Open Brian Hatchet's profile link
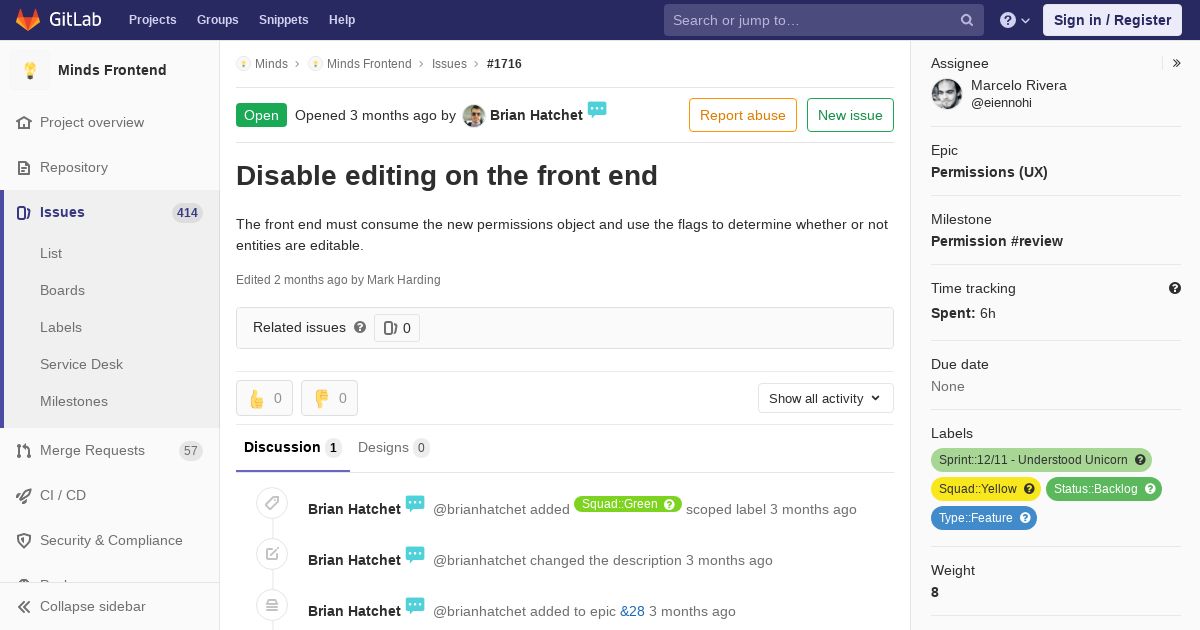This screenshot has width=1200, height=630. pos(536,115)
